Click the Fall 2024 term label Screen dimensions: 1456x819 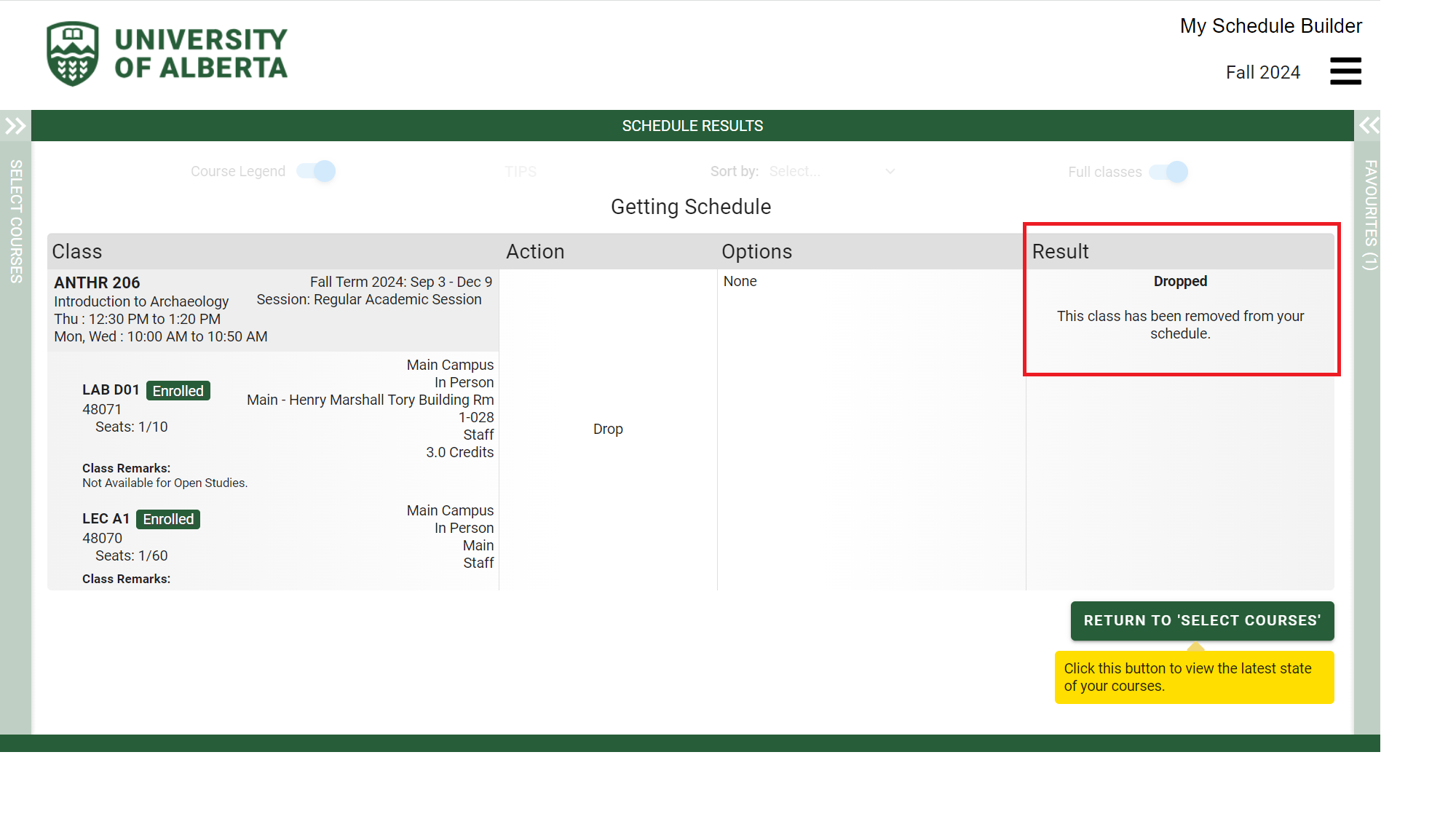point(1262,72)
